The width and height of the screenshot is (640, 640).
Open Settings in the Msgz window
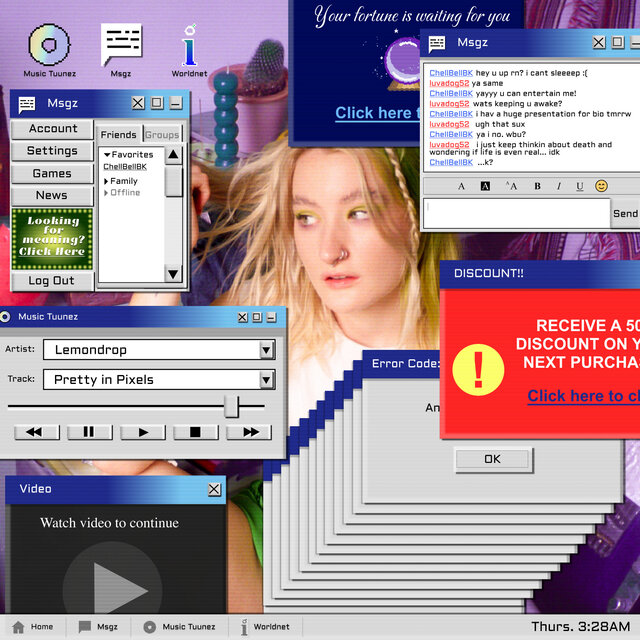click(x=53, y=151)
